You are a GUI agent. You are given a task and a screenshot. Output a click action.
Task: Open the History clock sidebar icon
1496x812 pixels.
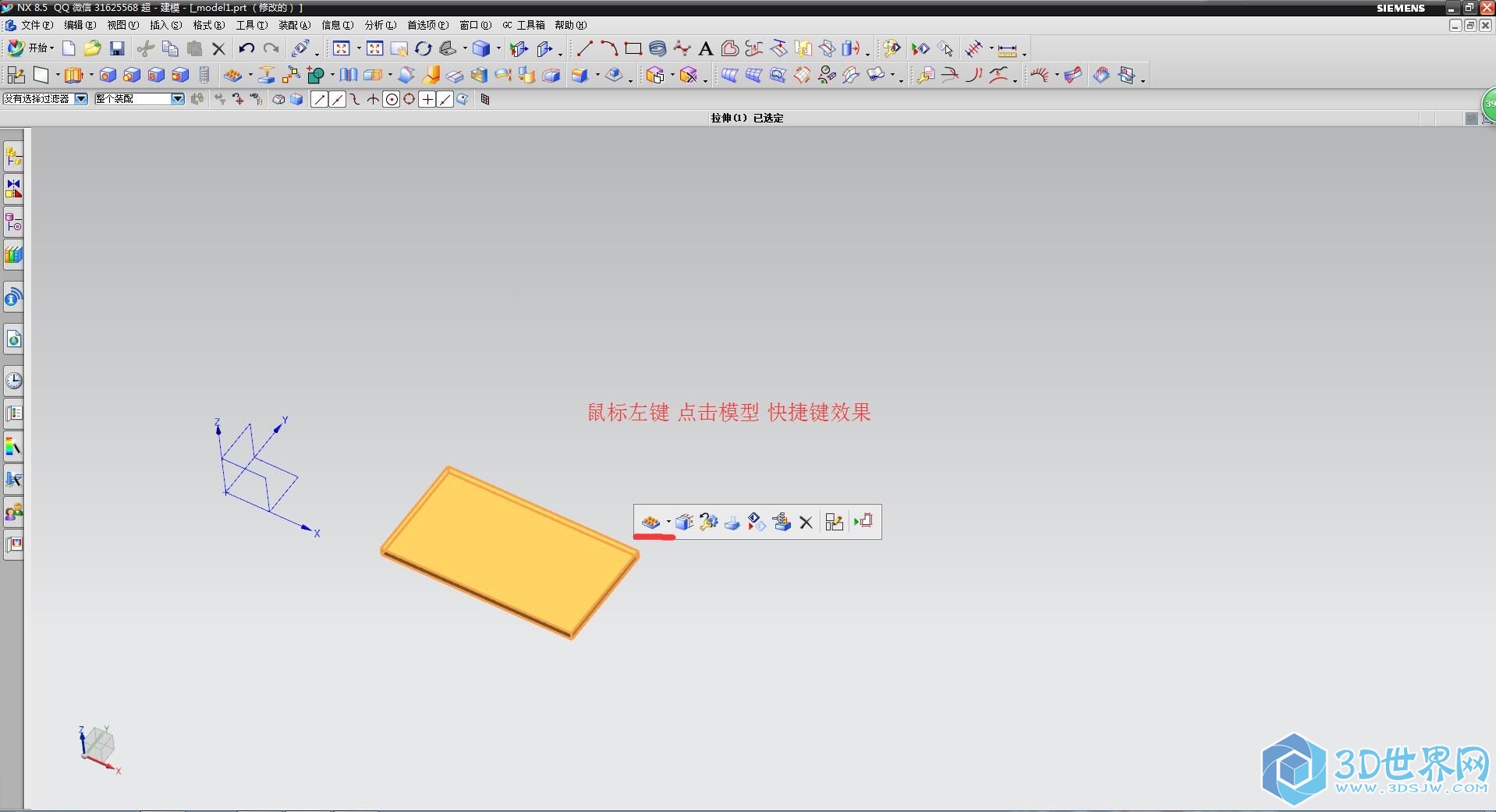tap(13, 380)
